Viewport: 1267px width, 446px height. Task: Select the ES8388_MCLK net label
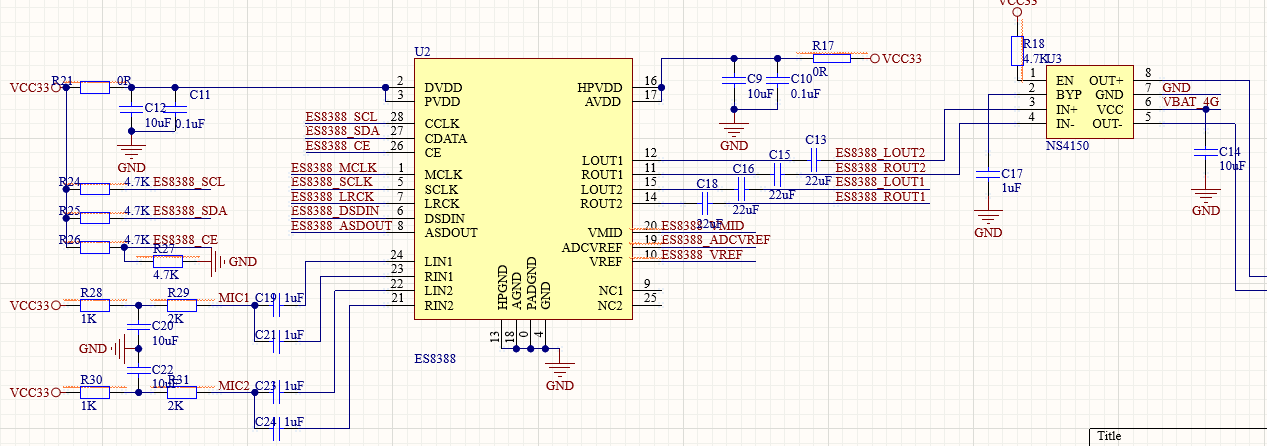pyautogui.click(x=334, y=167)
